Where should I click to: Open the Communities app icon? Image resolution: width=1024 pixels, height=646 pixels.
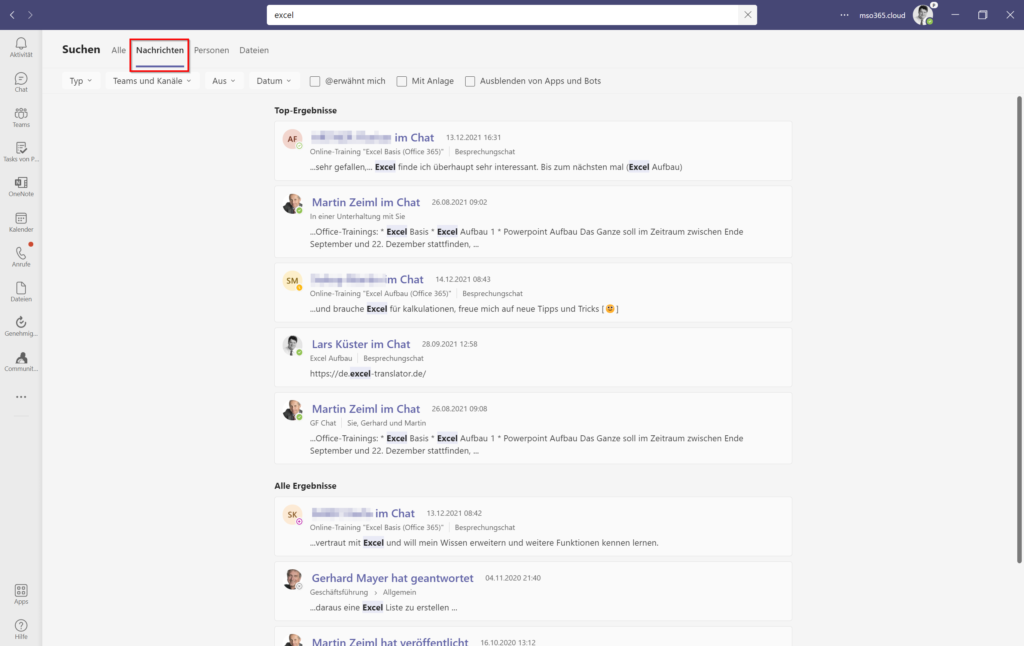click(21, 362)
